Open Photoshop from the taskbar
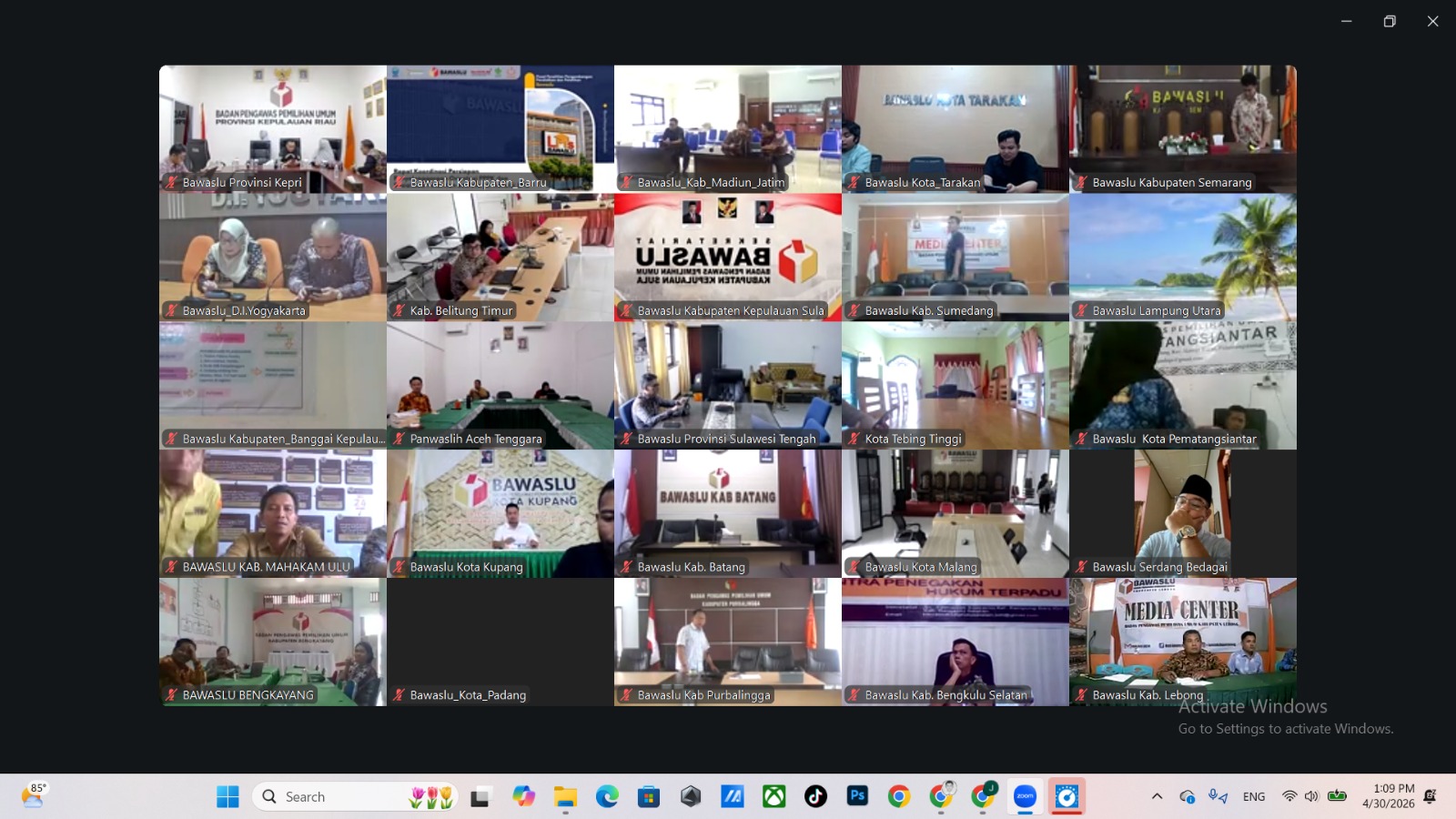This screenshot has width=1456, height=819. point(857,797)
